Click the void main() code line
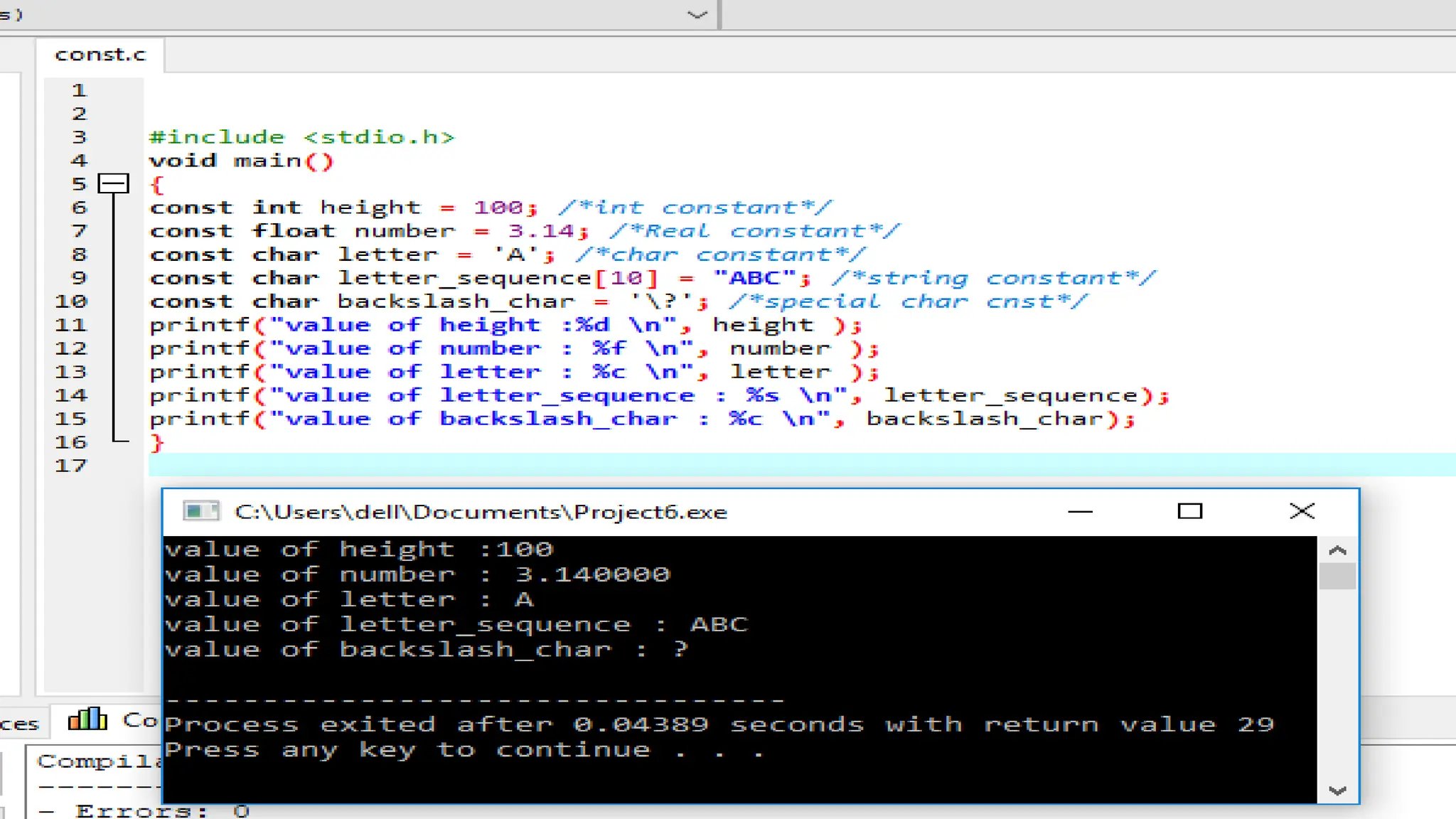Image resolution: width=1456 pixels, height=819 pixels. pyautogui.click(x=240, y=161)
